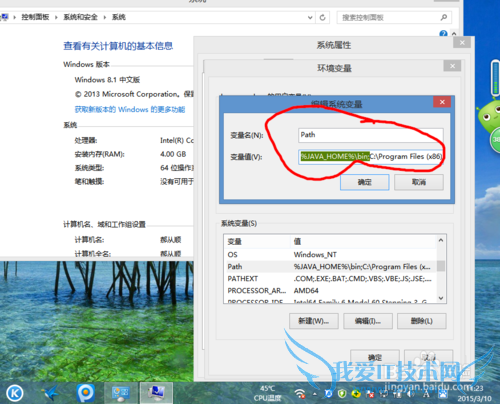Click the green cartoon desktop widget
The width and height of the screenshot is (500, 404).
tap(489, 117)
